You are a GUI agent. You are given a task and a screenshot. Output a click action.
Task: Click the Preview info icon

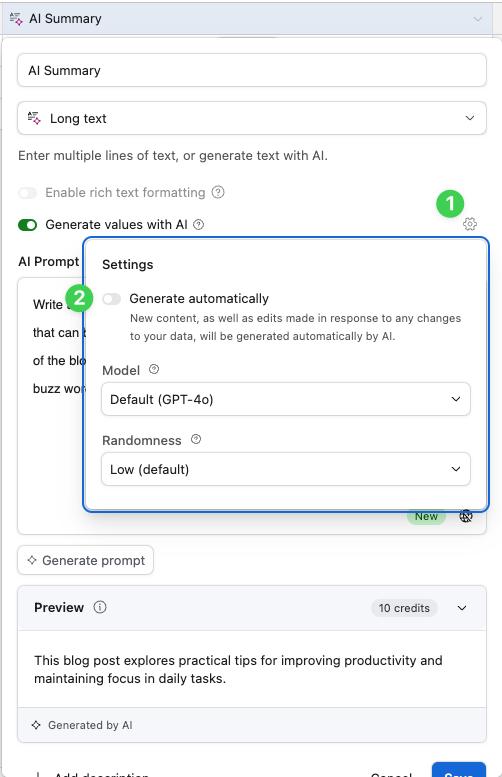100,608
